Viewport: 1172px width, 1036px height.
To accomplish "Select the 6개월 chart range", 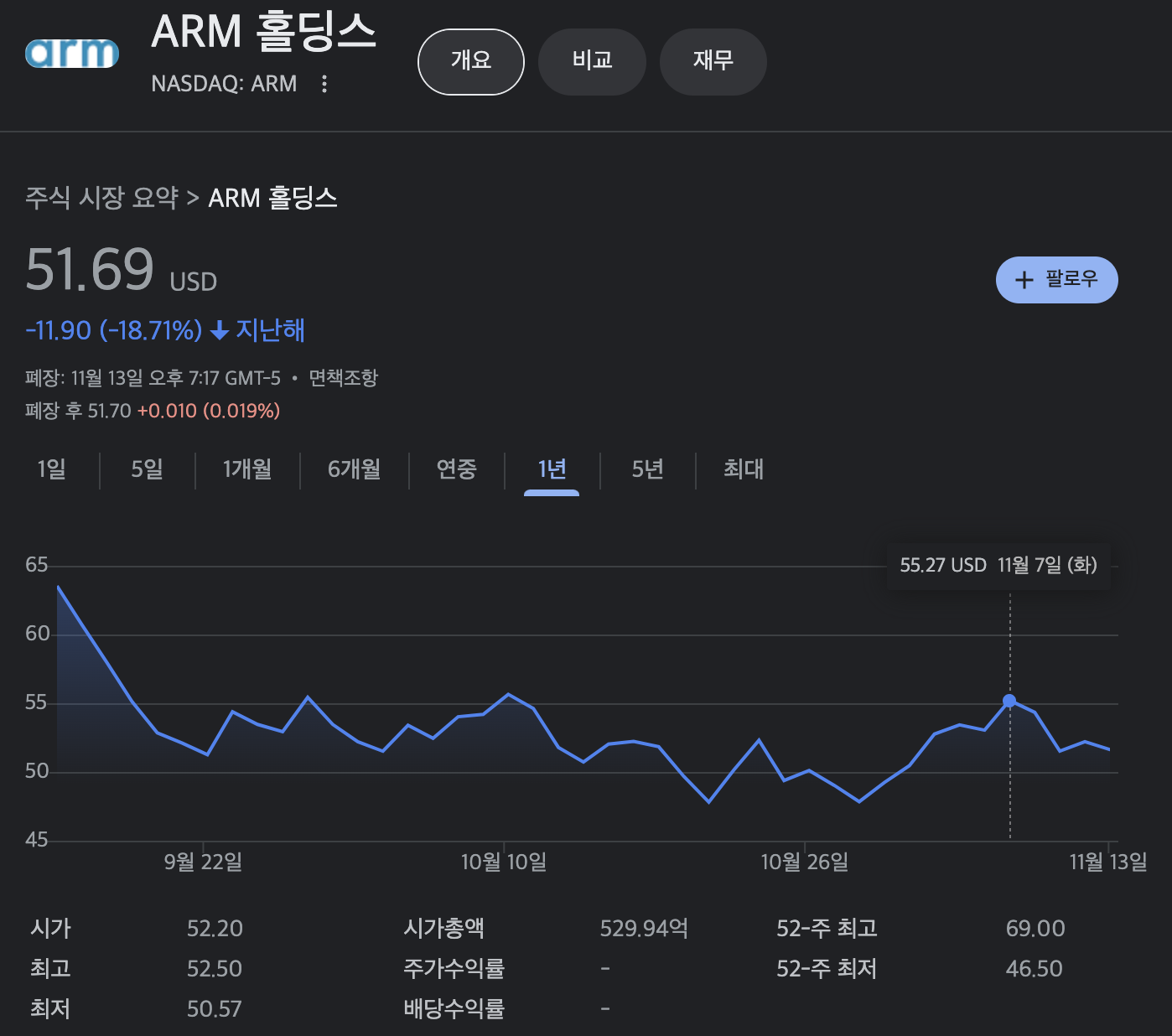I will (354, 469).
